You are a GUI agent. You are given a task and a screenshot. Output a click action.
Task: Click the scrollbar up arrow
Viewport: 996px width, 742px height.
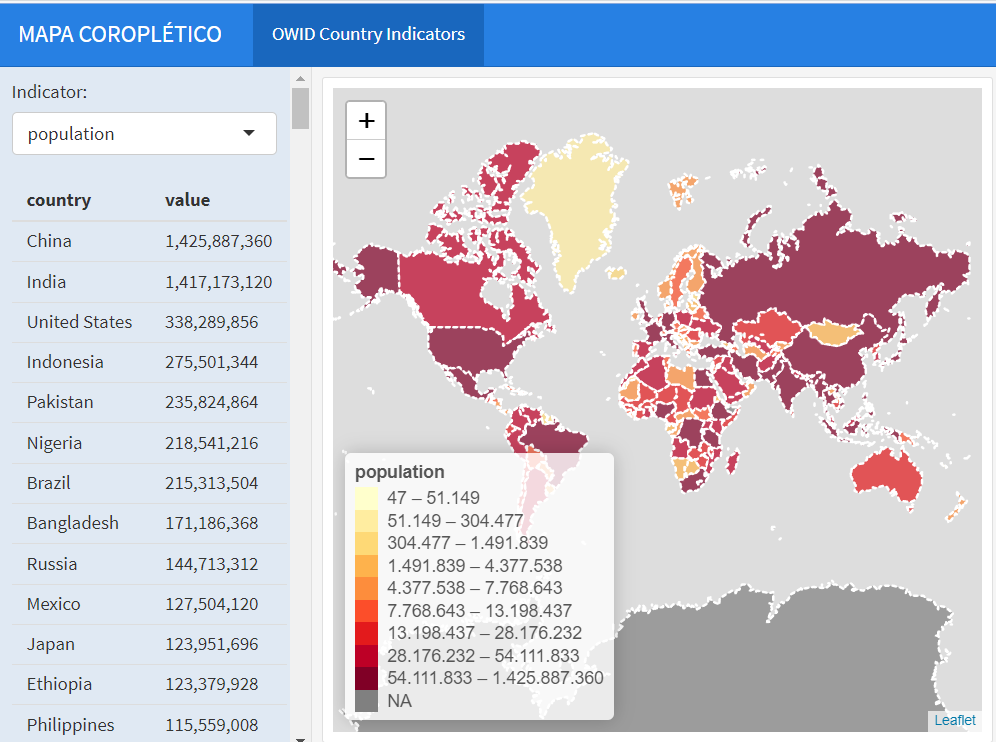(x=300, y=79)
